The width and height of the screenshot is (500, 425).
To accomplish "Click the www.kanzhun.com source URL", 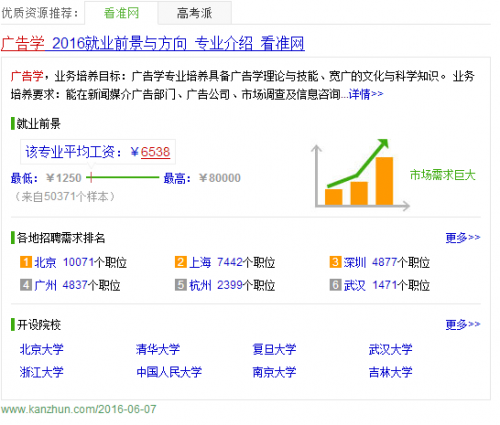I will (78, 409).
